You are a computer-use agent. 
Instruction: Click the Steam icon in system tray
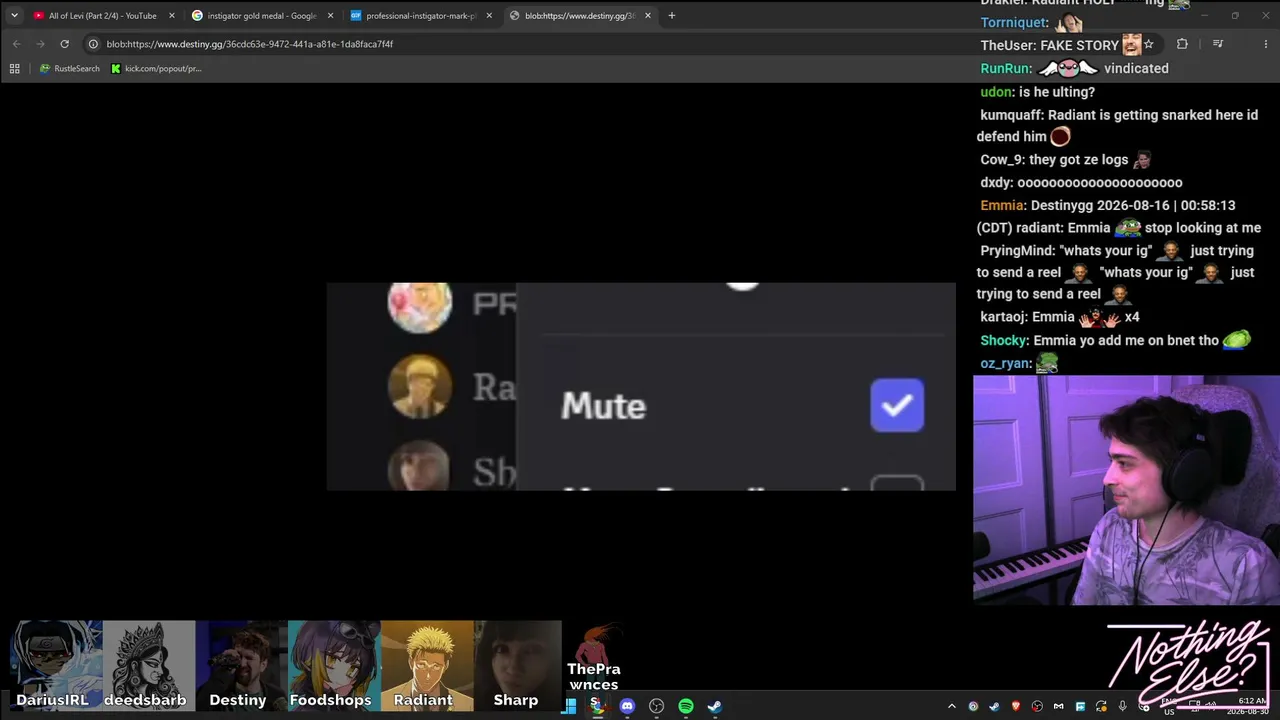tap(994, 706)
